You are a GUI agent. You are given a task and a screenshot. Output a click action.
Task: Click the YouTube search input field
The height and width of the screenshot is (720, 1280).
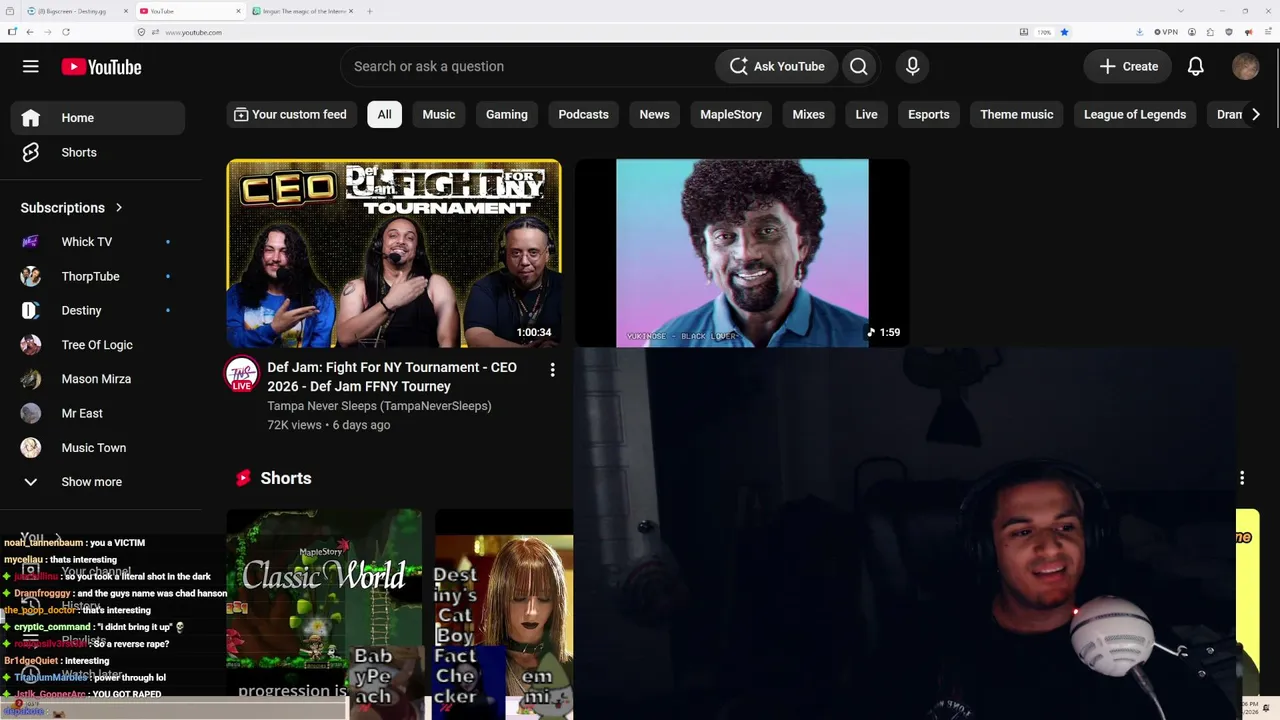[528, 66]
